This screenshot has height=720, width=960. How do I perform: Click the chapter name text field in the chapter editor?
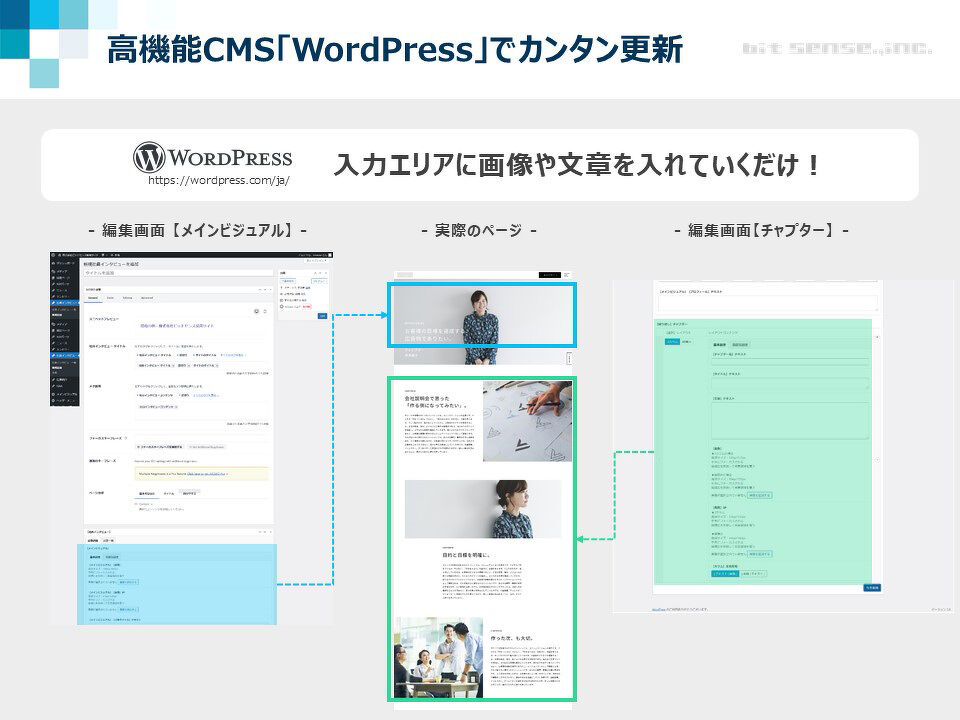789,361
